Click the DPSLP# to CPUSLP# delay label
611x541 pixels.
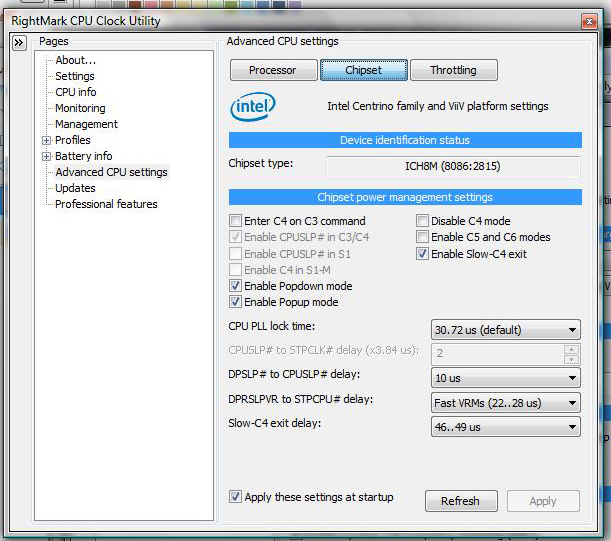pos(294,374)
